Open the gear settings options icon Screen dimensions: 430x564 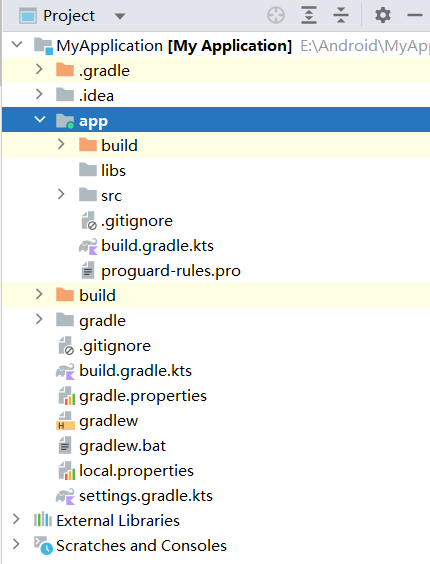tap(383, 15)
